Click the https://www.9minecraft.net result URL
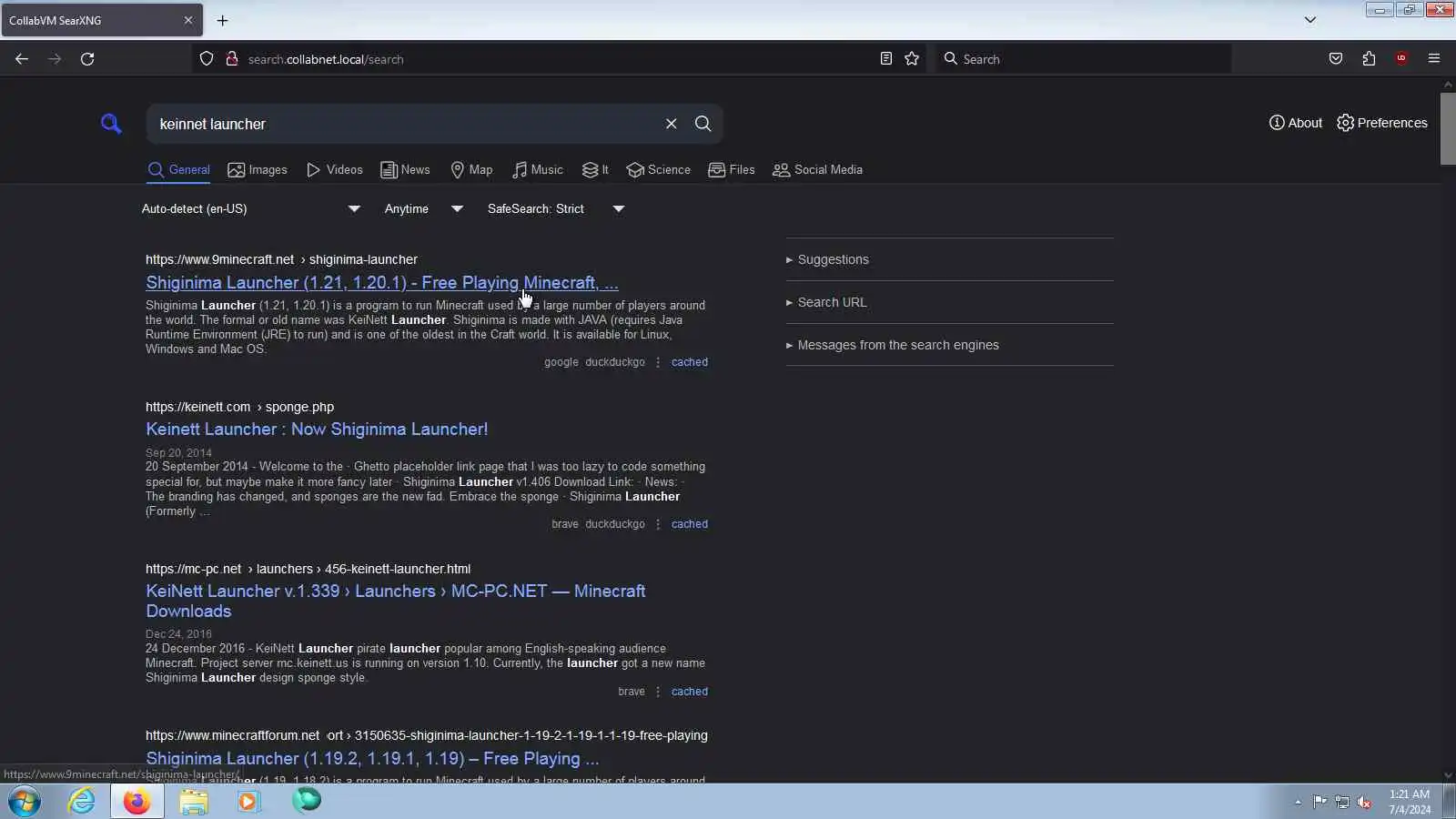This screenshot has height=819, width=1456. (281, 260)
